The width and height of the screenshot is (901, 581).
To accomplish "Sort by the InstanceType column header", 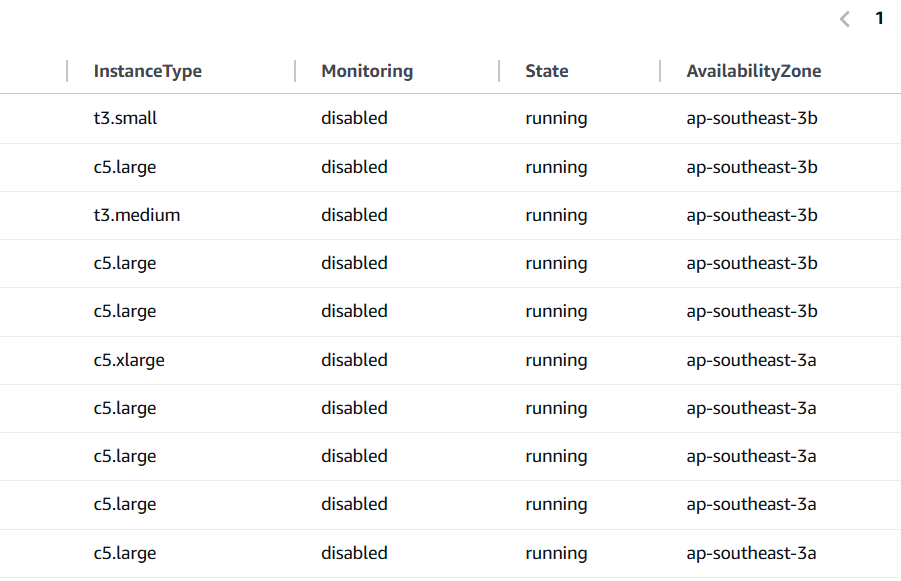I will pos(147,71).
